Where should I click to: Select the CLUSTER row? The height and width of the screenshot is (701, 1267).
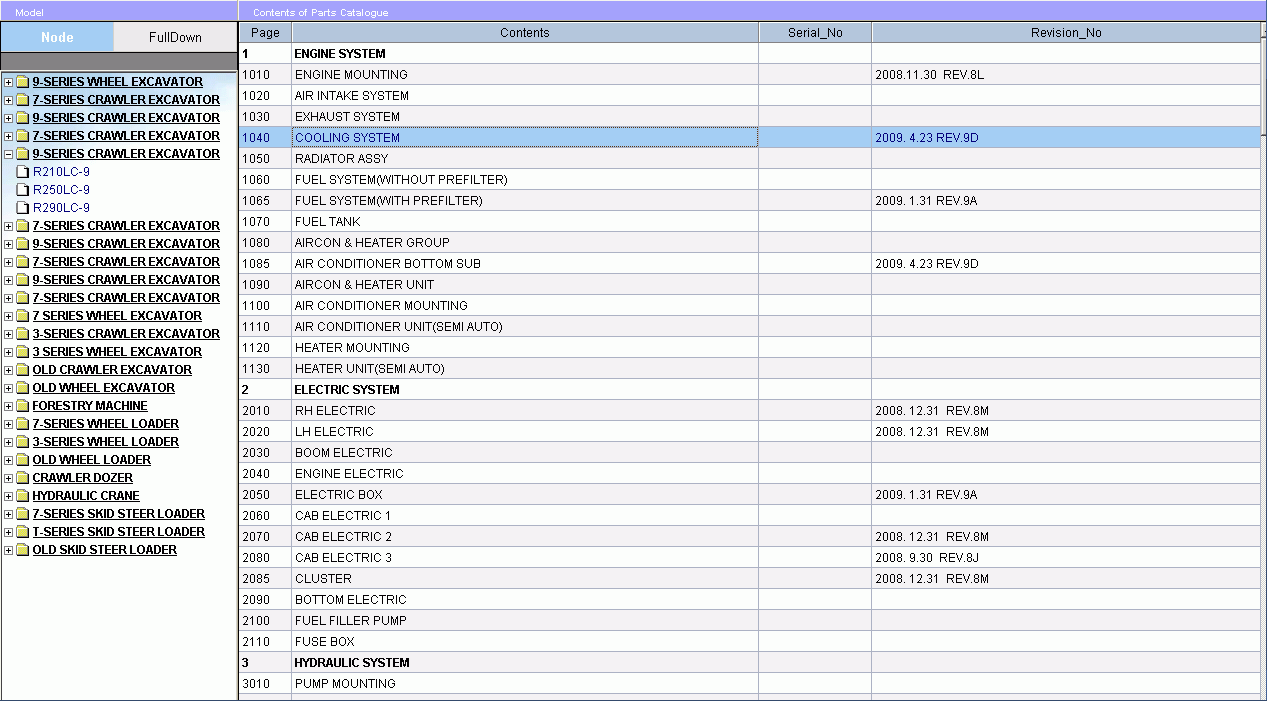pos(750,579)
